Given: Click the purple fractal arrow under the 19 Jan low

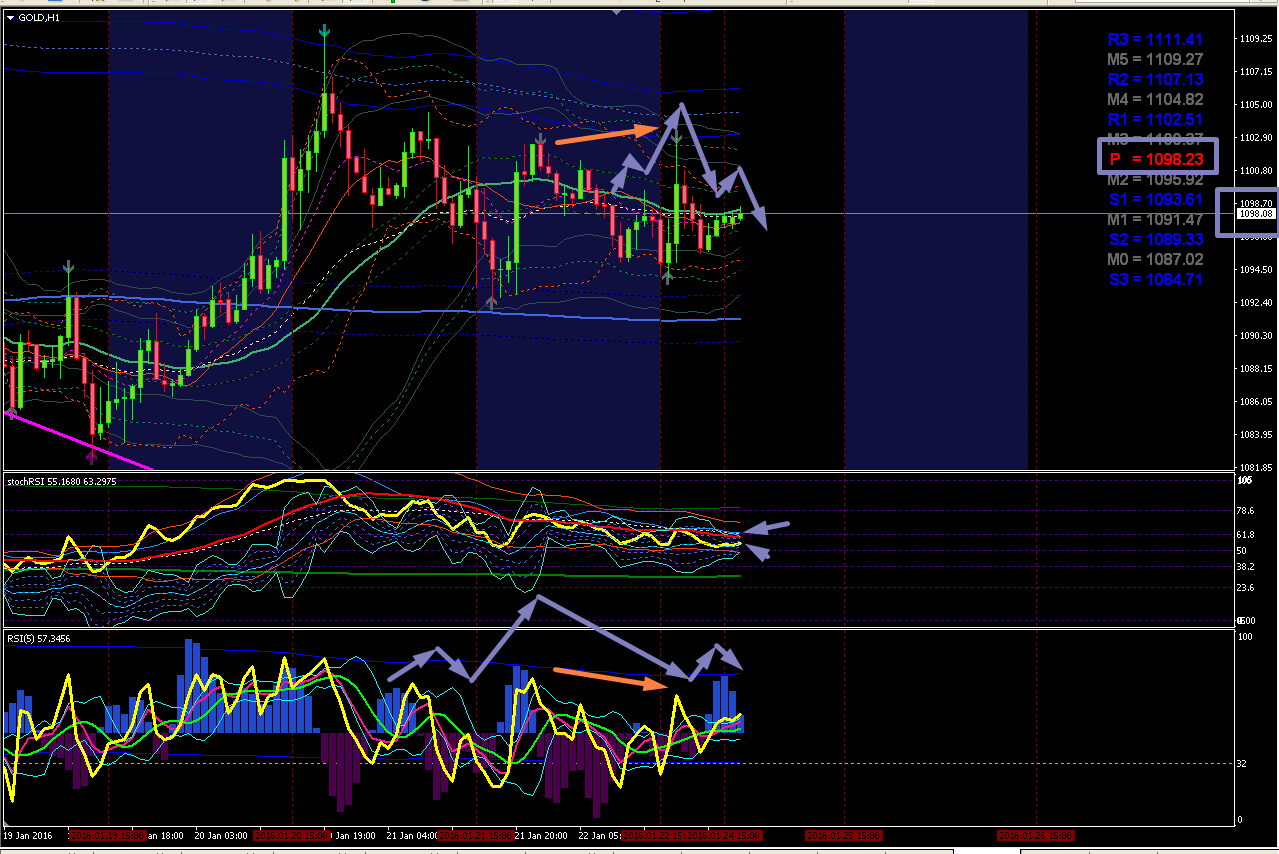Looking at the screenshot, I should pyautogui.click(x=92, y=455).
